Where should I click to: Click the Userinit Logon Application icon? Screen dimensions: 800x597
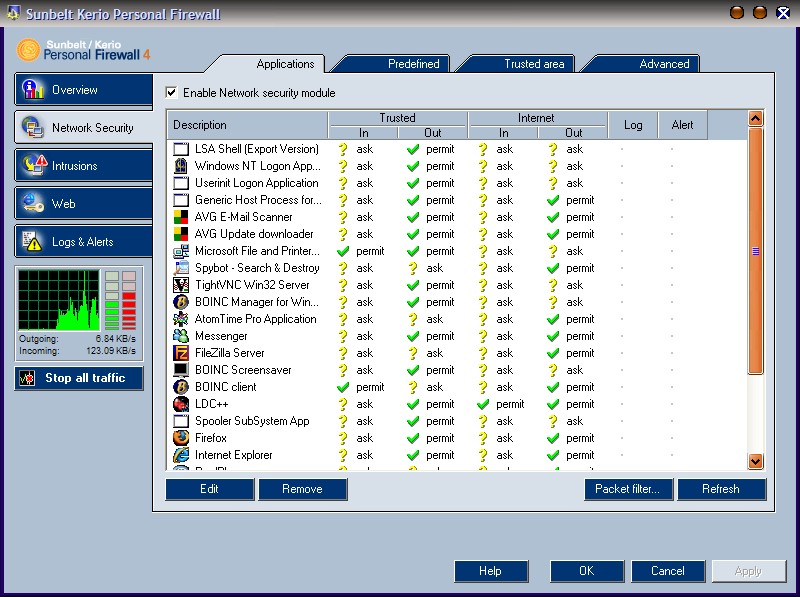click(181, 183)
